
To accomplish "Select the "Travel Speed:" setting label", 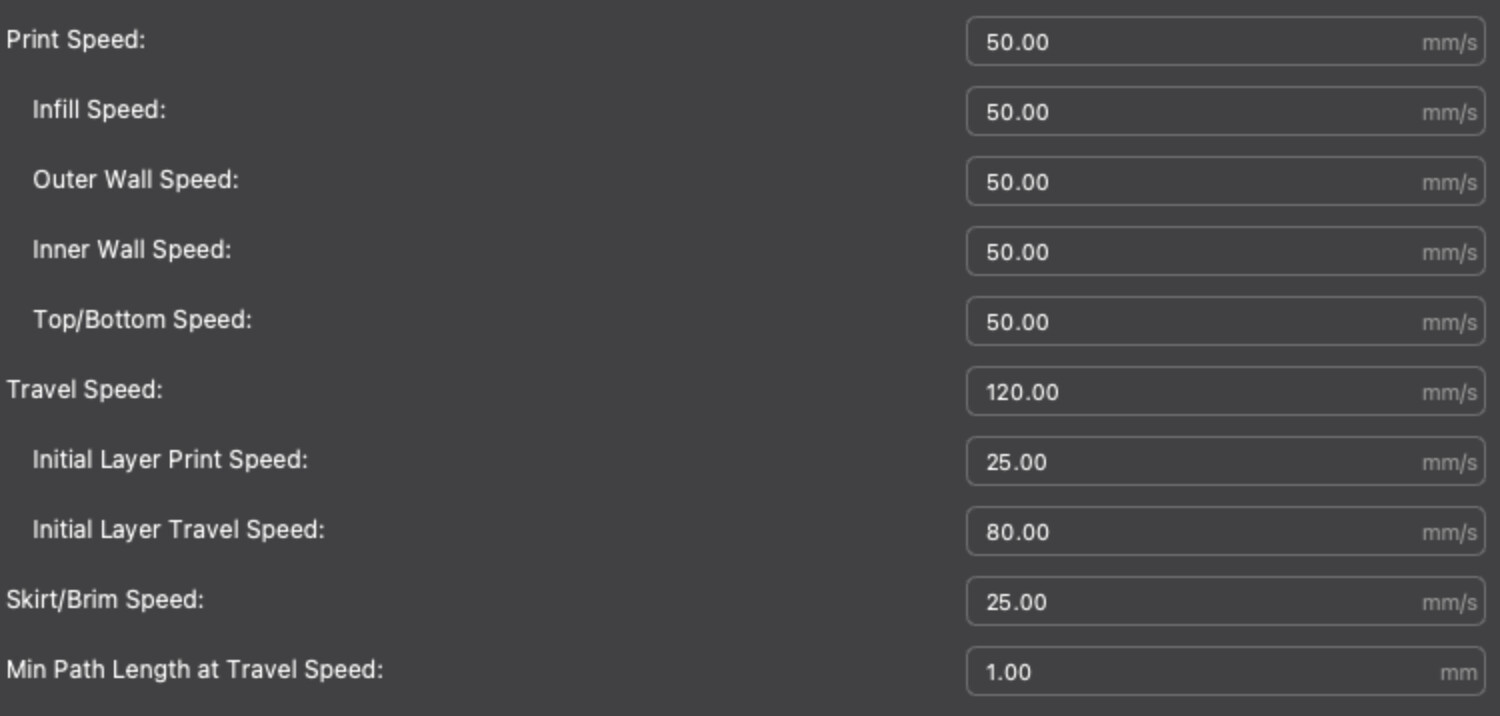I will tap(84, 390).
